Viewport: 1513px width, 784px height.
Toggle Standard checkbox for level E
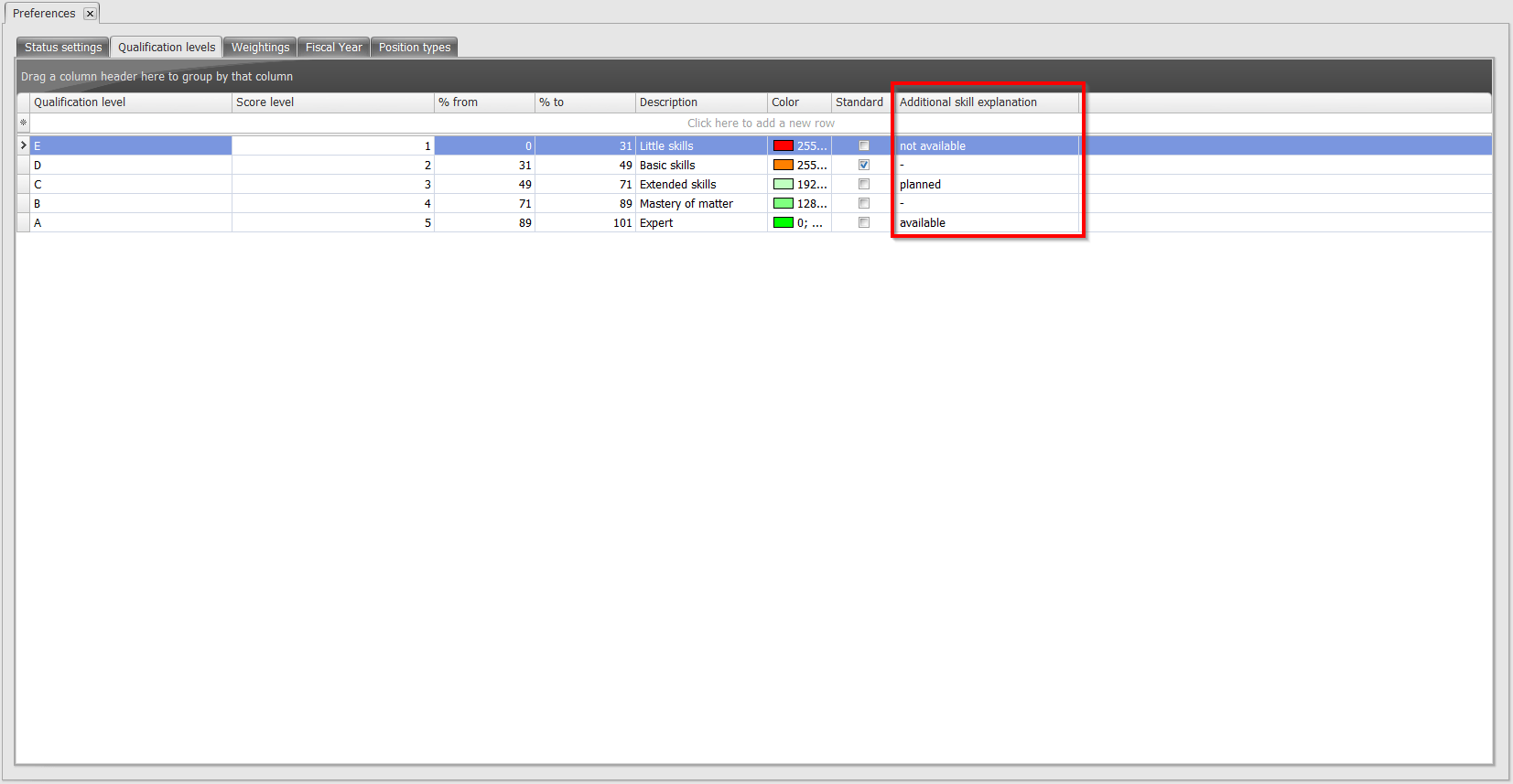863,146
